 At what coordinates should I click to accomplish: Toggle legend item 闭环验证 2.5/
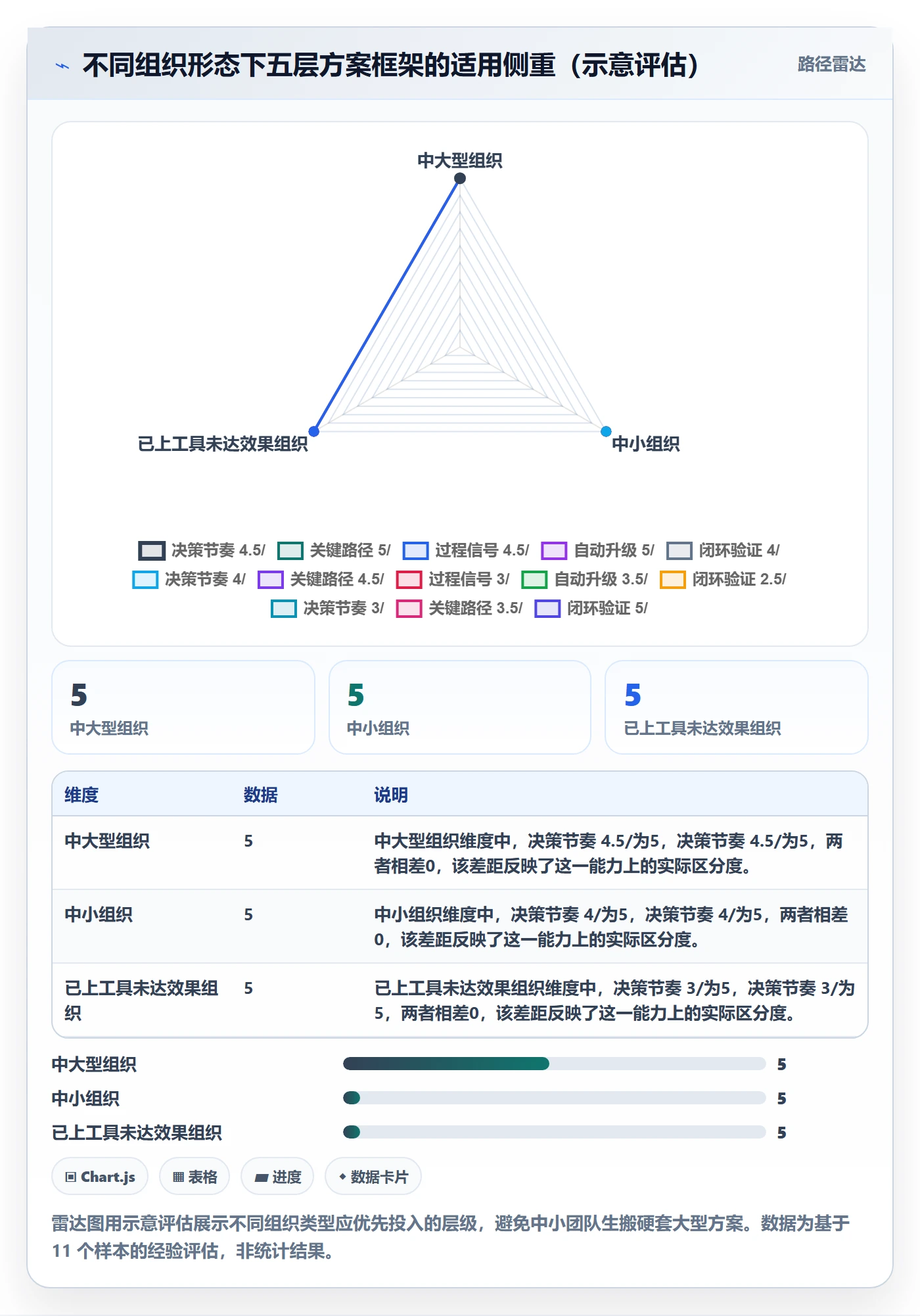pos(723,579)
